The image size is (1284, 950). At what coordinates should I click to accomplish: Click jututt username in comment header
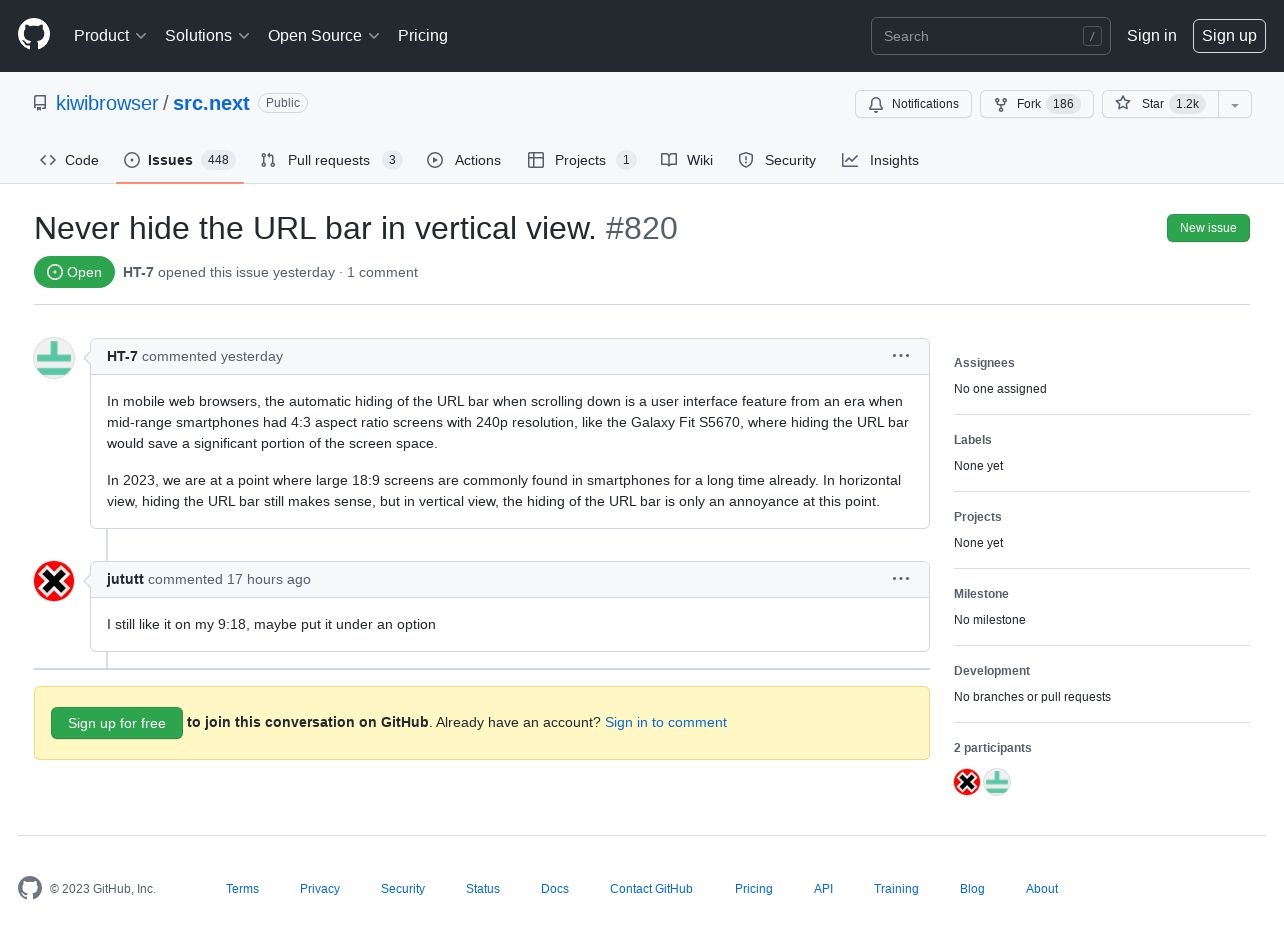click(x=125, y=579)
